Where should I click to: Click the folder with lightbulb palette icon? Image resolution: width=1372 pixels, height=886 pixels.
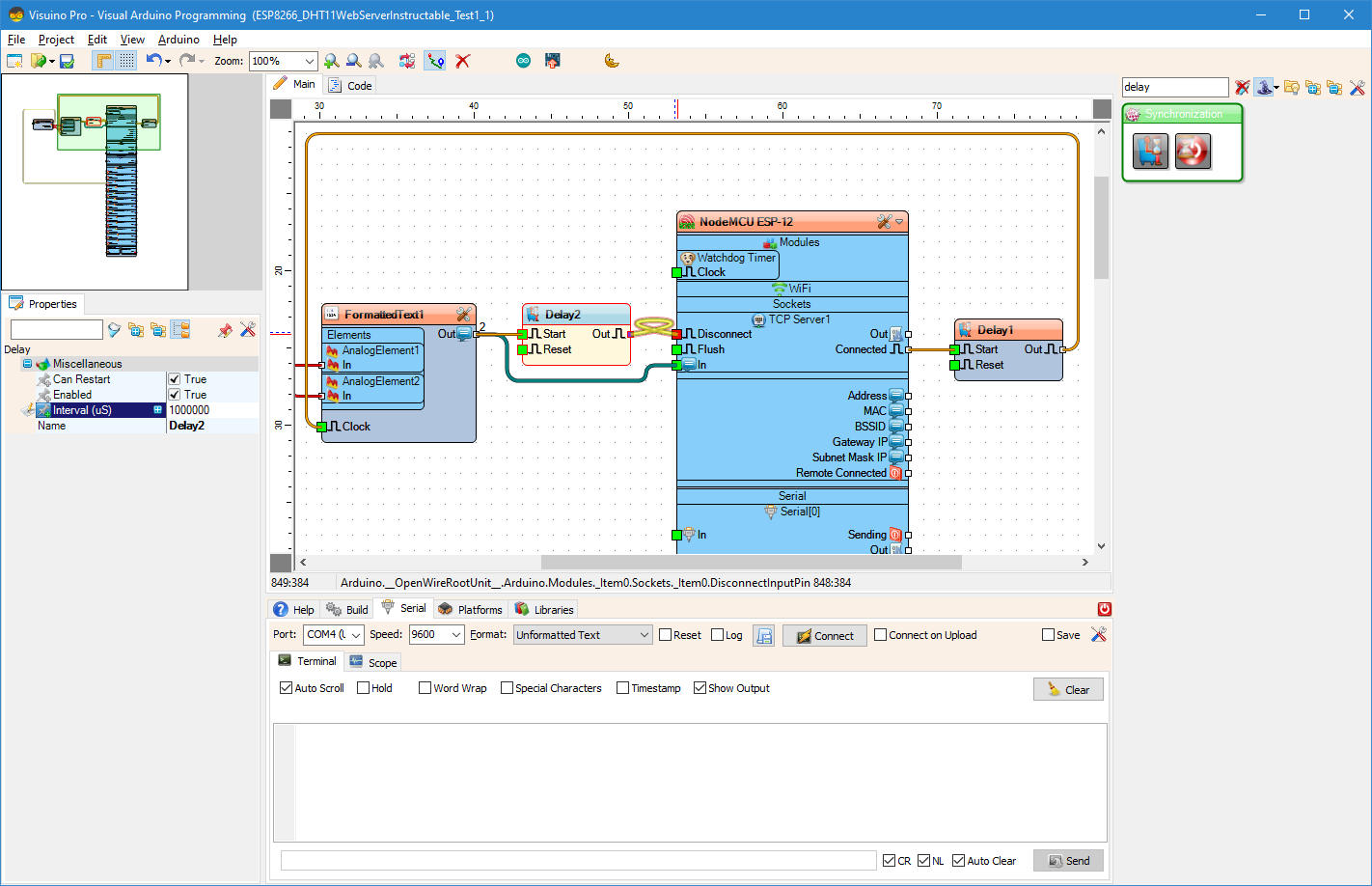[x=1292, y=88]
